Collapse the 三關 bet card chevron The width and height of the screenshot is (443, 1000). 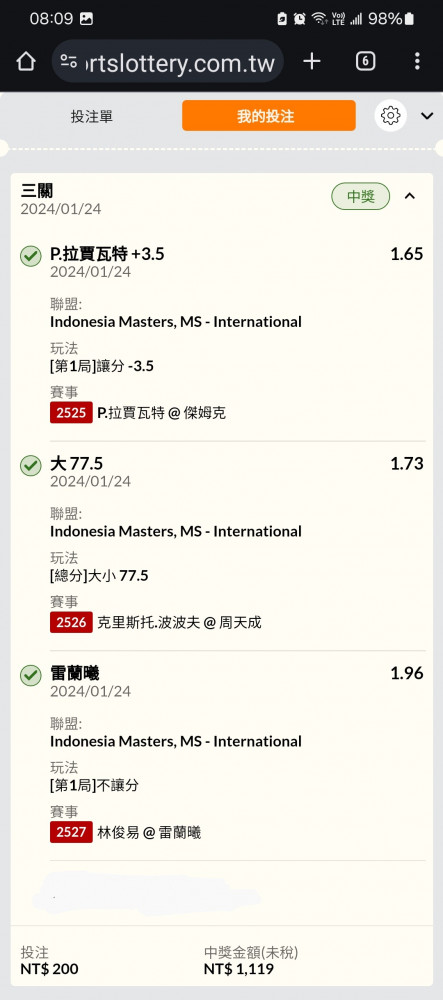coord(410,196)
